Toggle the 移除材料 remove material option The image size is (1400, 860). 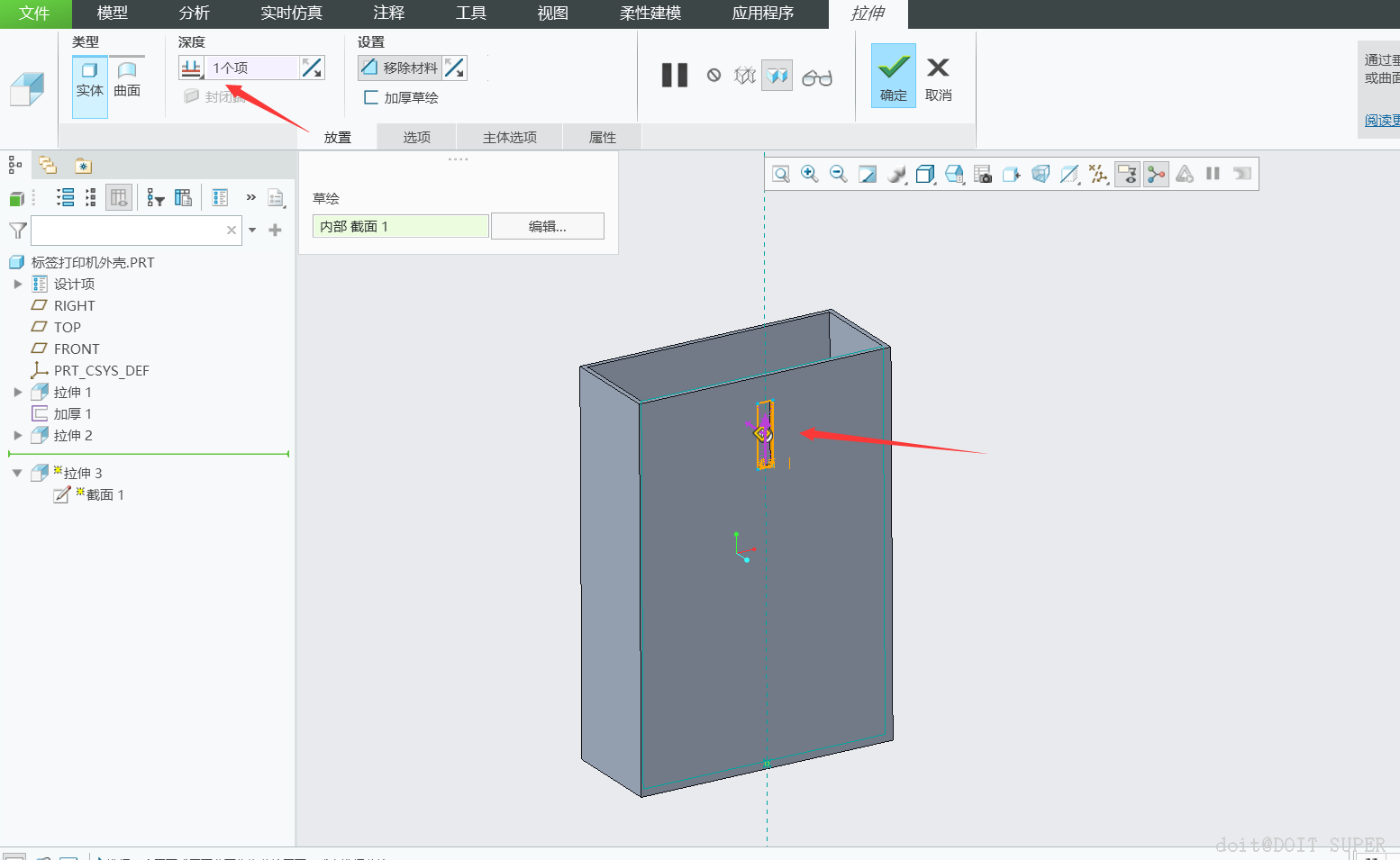click(400, 68)
